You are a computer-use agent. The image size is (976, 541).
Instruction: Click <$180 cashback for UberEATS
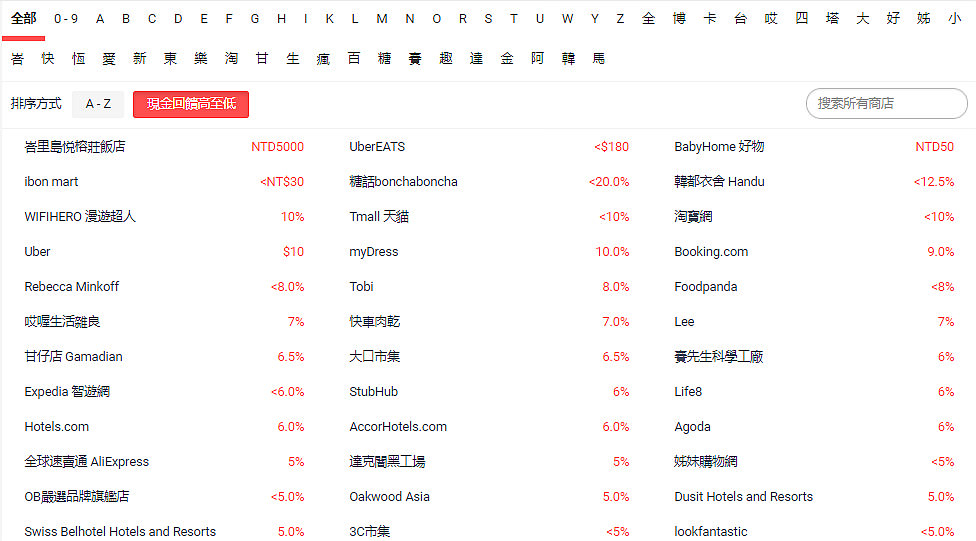tap(612, 147)
